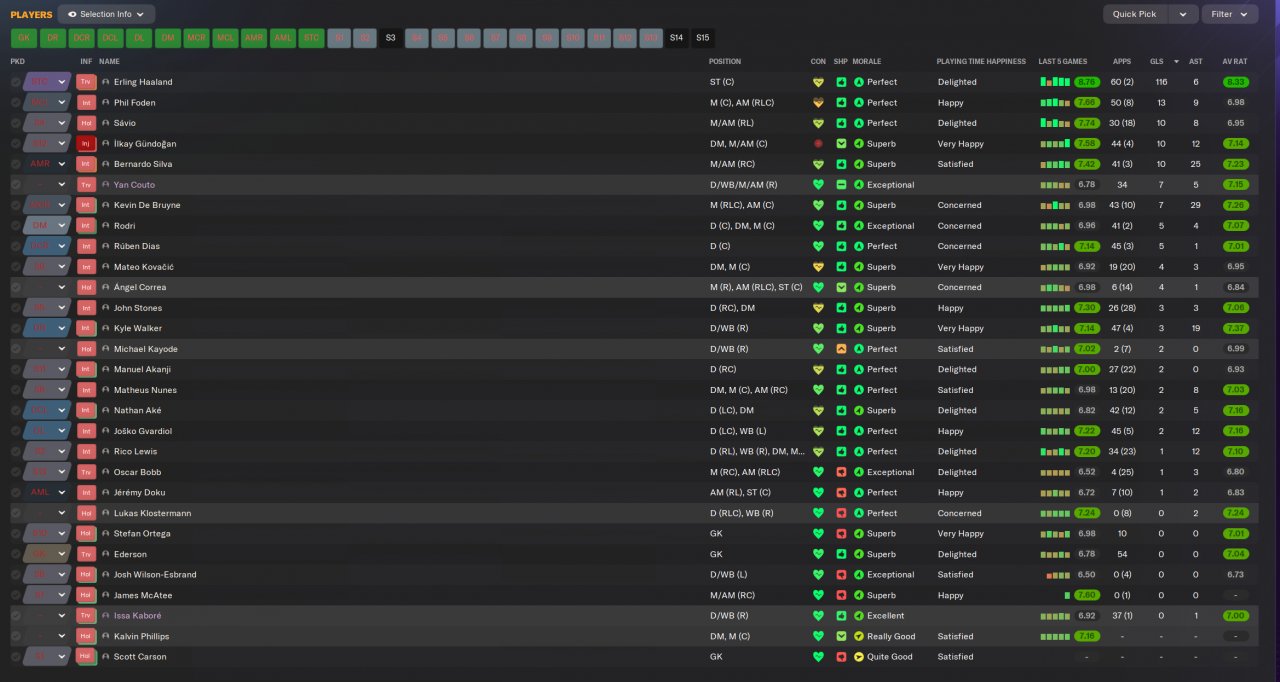1280x682 pixels.
Task: Click Stefan Ortega's red sharpness icon
Action: click(x=841, y=534)
